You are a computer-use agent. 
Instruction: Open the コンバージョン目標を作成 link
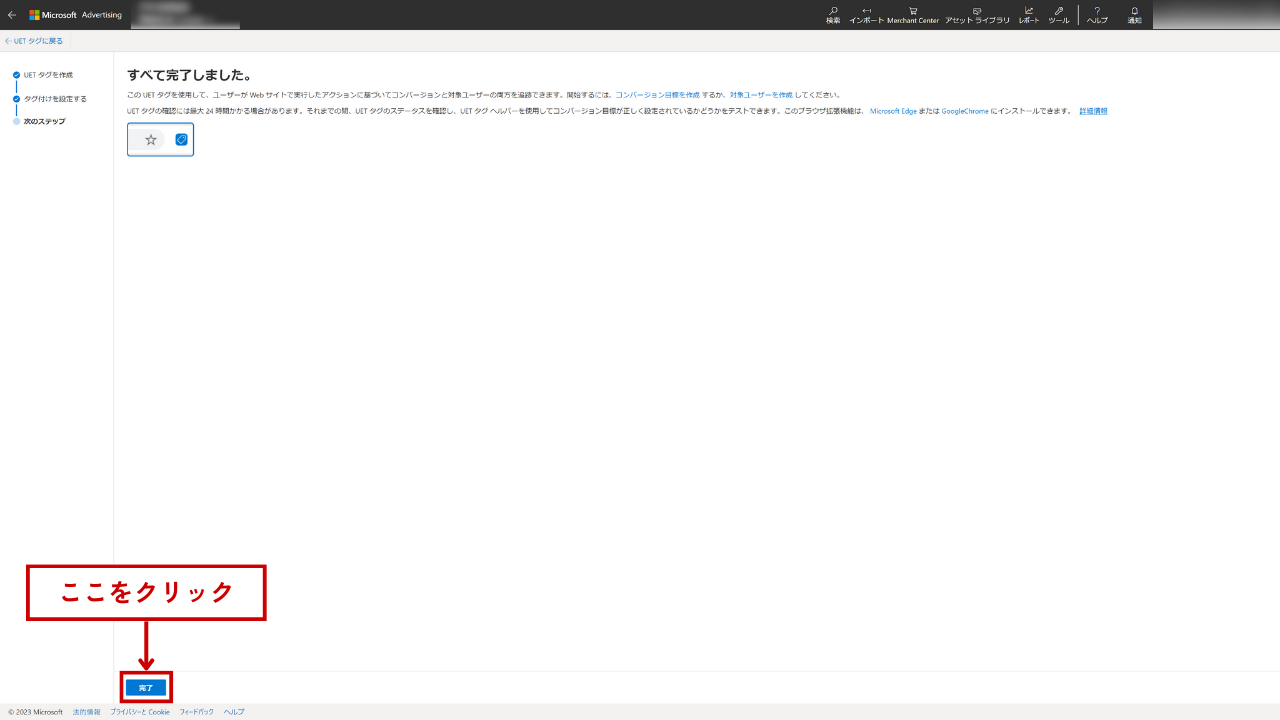pos(657,95)
